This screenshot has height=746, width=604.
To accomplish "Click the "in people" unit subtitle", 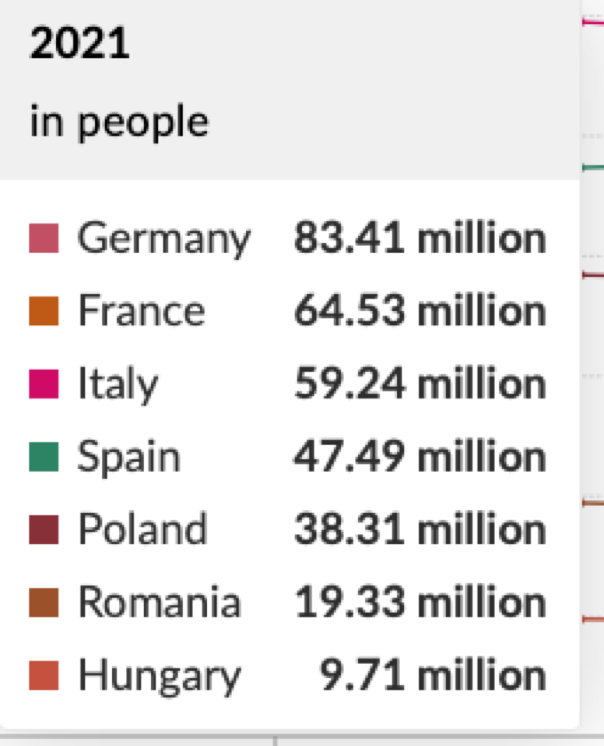I will [119, 122].
